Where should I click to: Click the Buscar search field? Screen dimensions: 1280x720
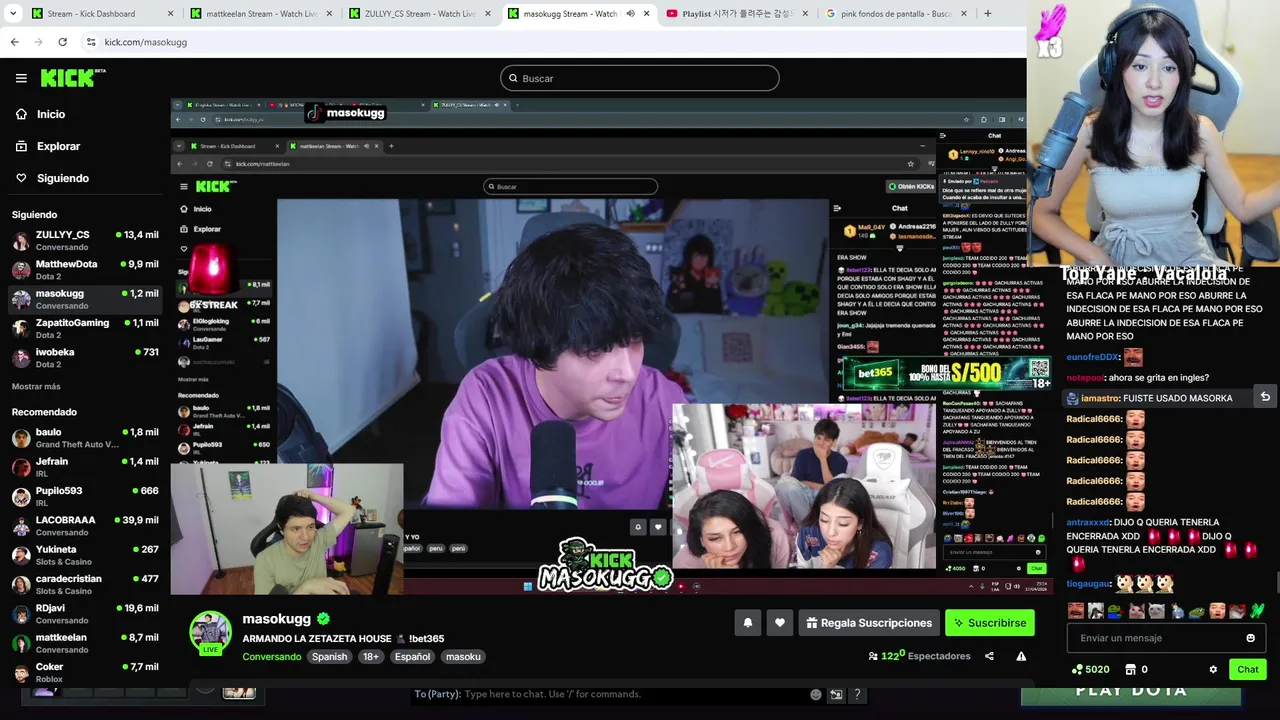coord(640,78)
